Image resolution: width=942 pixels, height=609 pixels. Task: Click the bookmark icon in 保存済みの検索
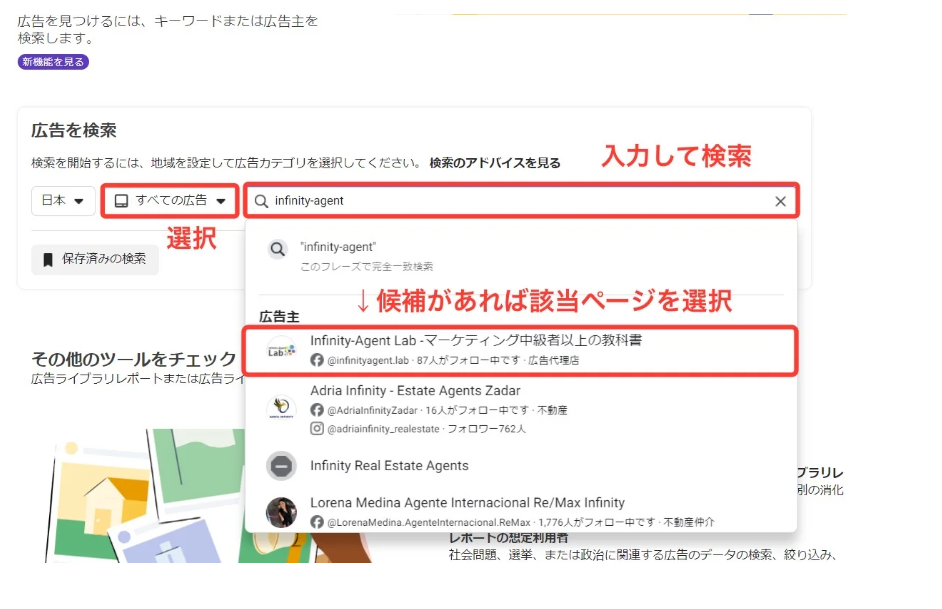point(48,259)
